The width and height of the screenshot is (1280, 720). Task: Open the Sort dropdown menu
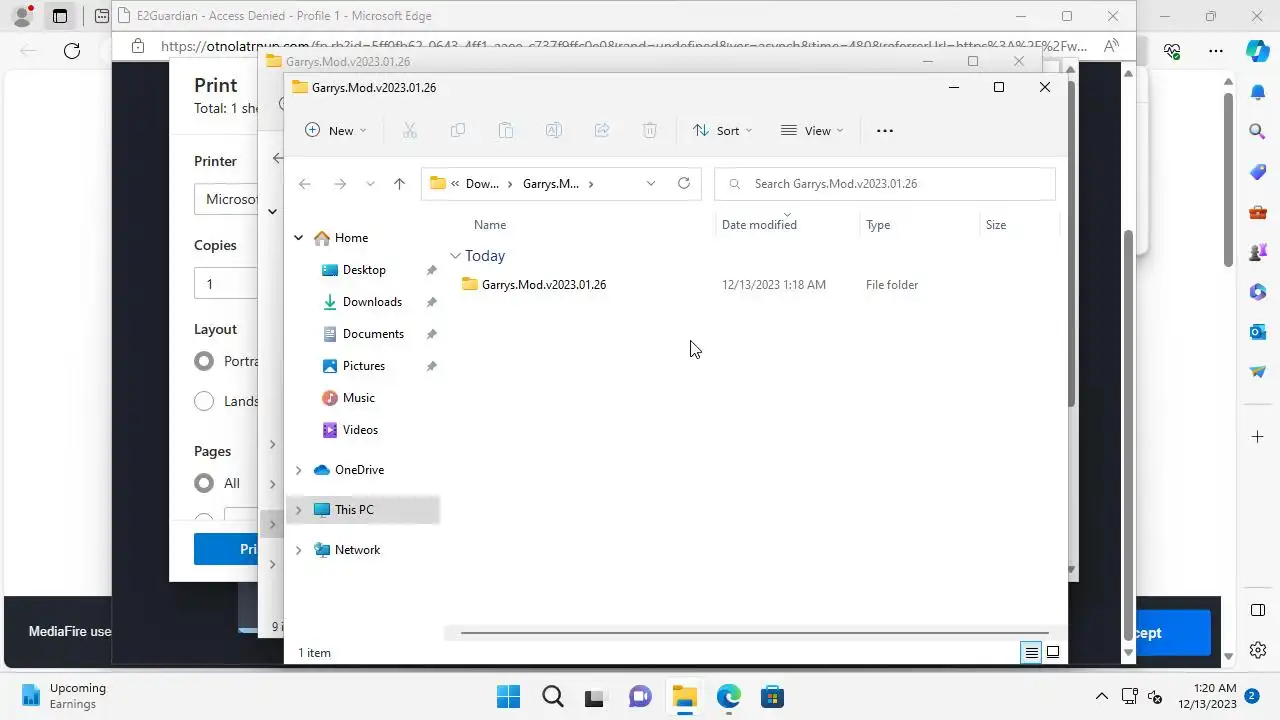pos(722,130)
